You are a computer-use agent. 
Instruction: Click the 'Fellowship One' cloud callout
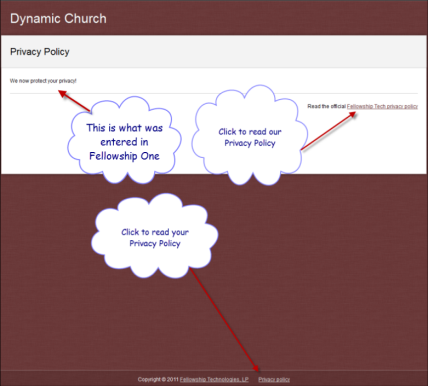click(x=124, y=141)
